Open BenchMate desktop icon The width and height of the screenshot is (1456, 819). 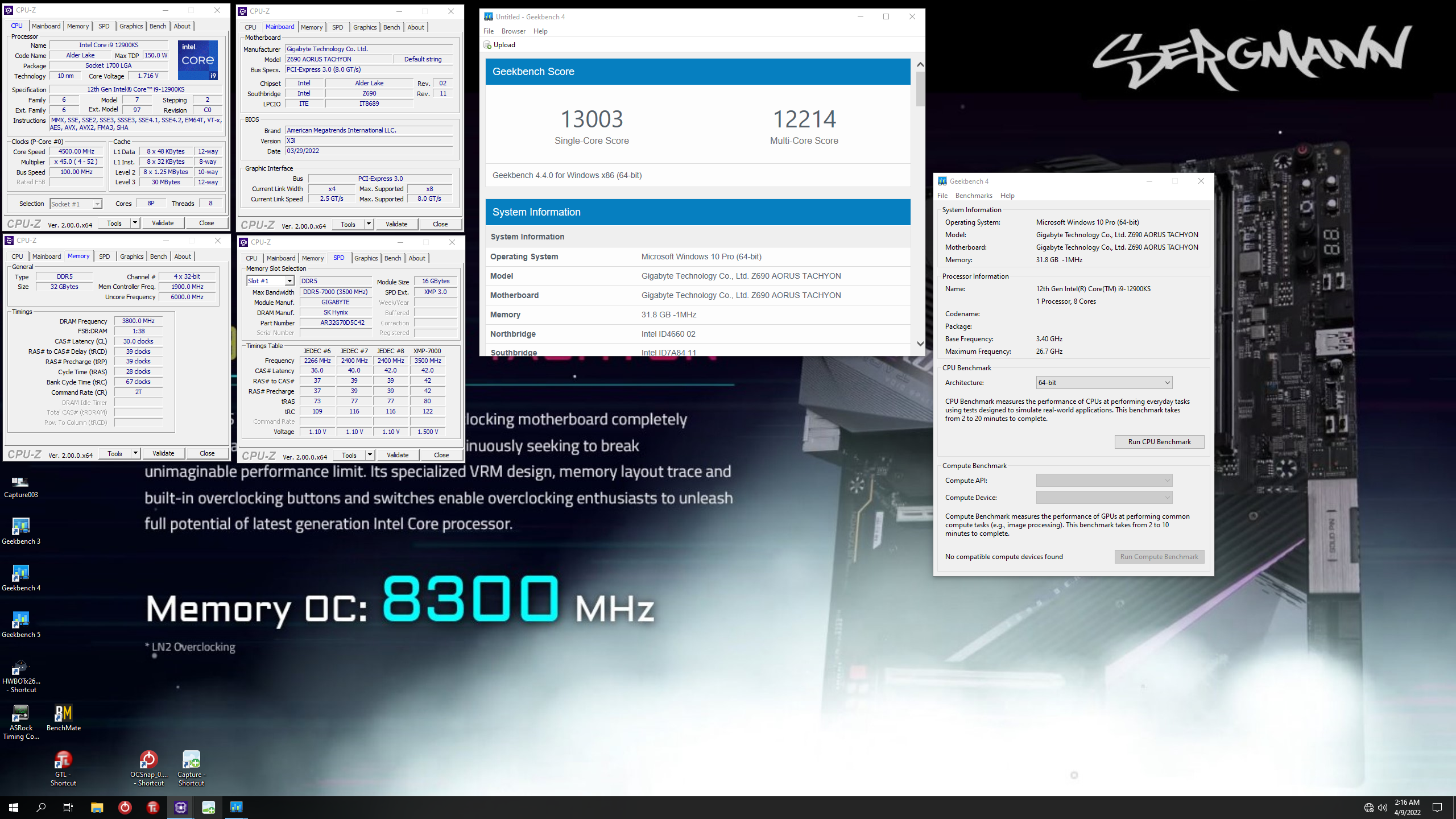(x=63, y=718)
